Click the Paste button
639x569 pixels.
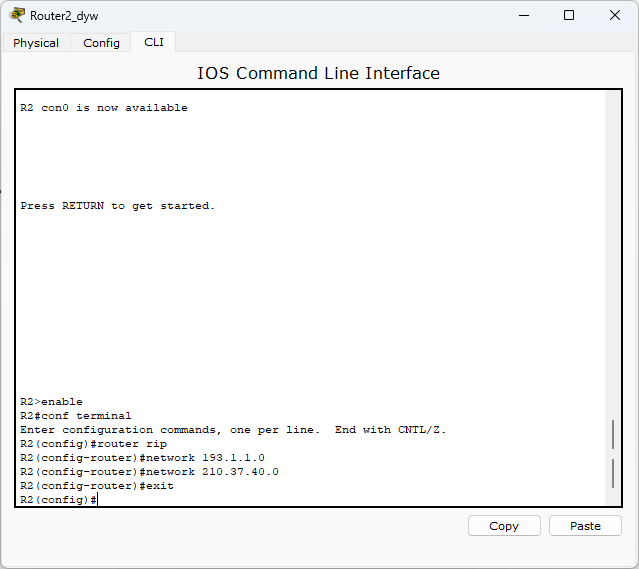(585, 526)
